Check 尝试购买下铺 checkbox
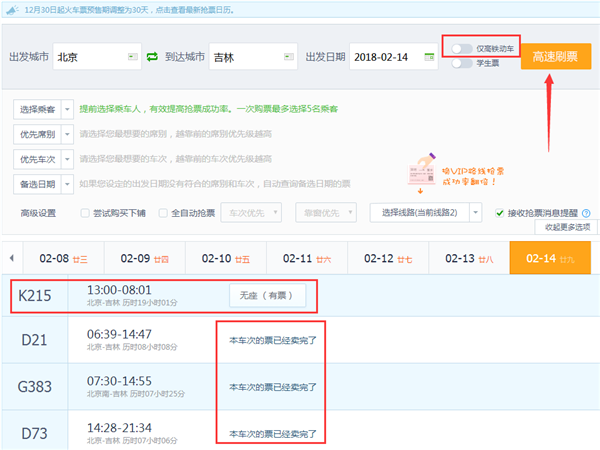 coord(85,213)
